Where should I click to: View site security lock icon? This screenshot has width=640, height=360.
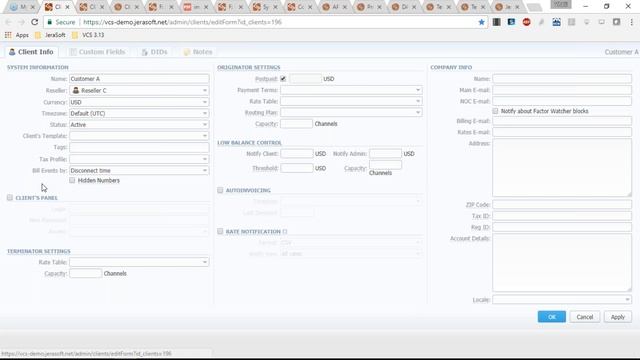50,22
